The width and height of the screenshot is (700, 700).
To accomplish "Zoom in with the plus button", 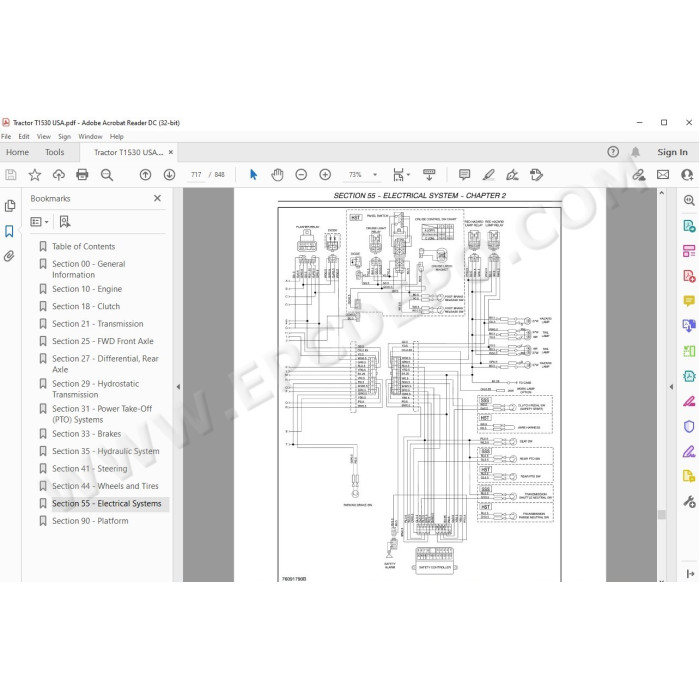I will tap(325, 175).
